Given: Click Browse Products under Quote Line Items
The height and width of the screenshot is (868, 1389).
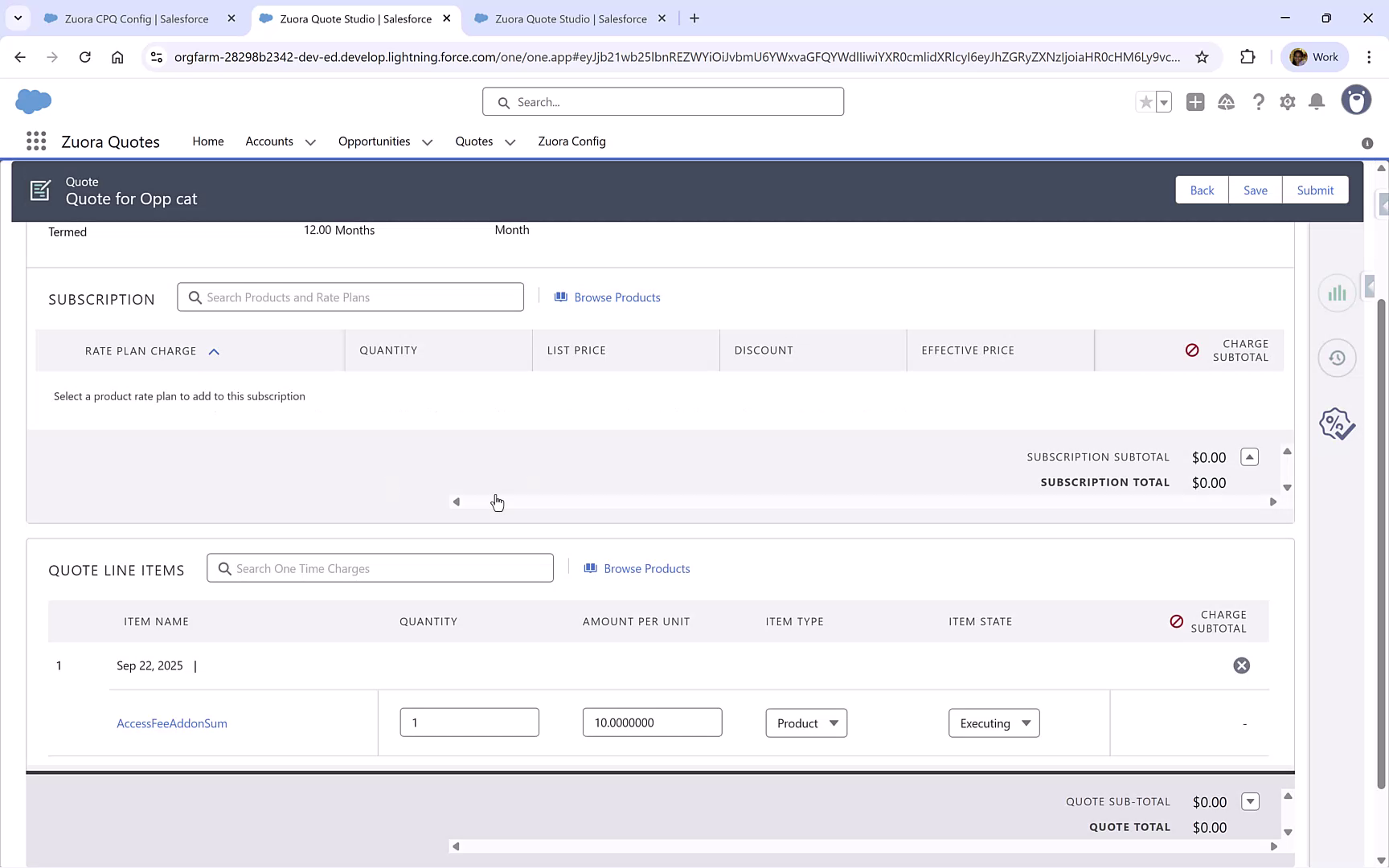Looking at the screenshot, I should (646, 568).
